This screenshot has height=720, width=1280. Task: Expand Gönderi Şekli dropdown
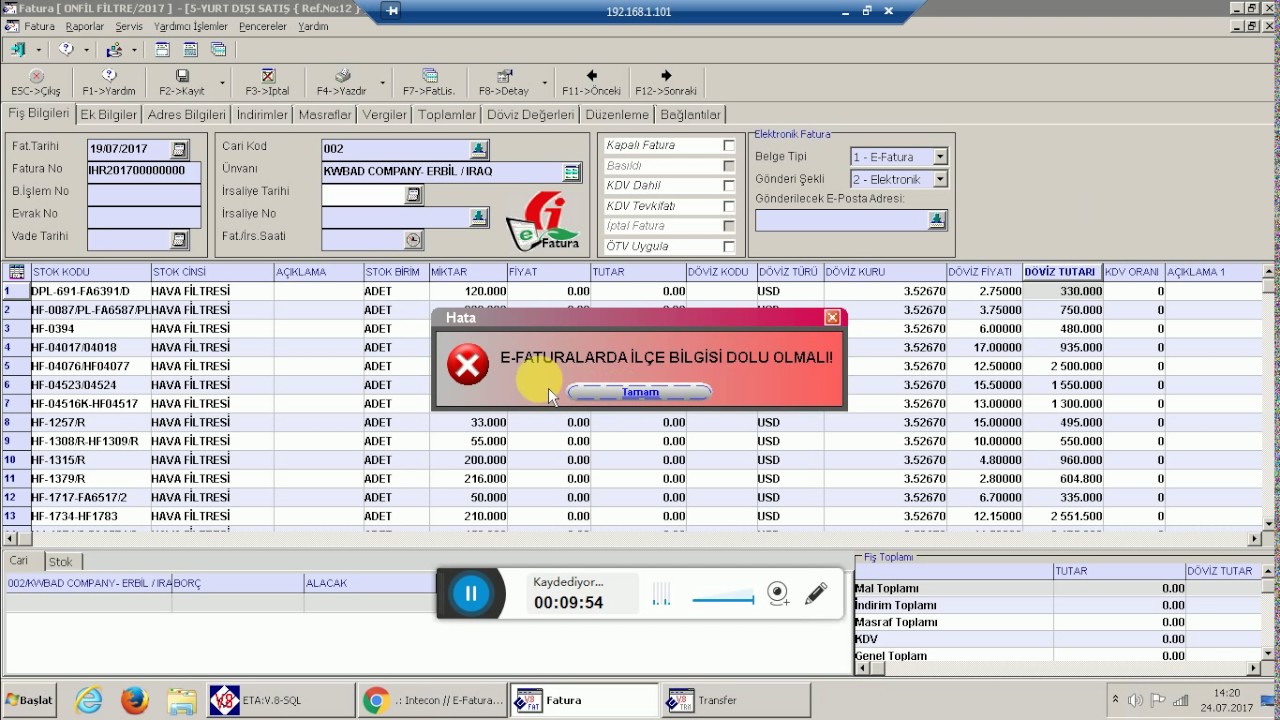940,179
